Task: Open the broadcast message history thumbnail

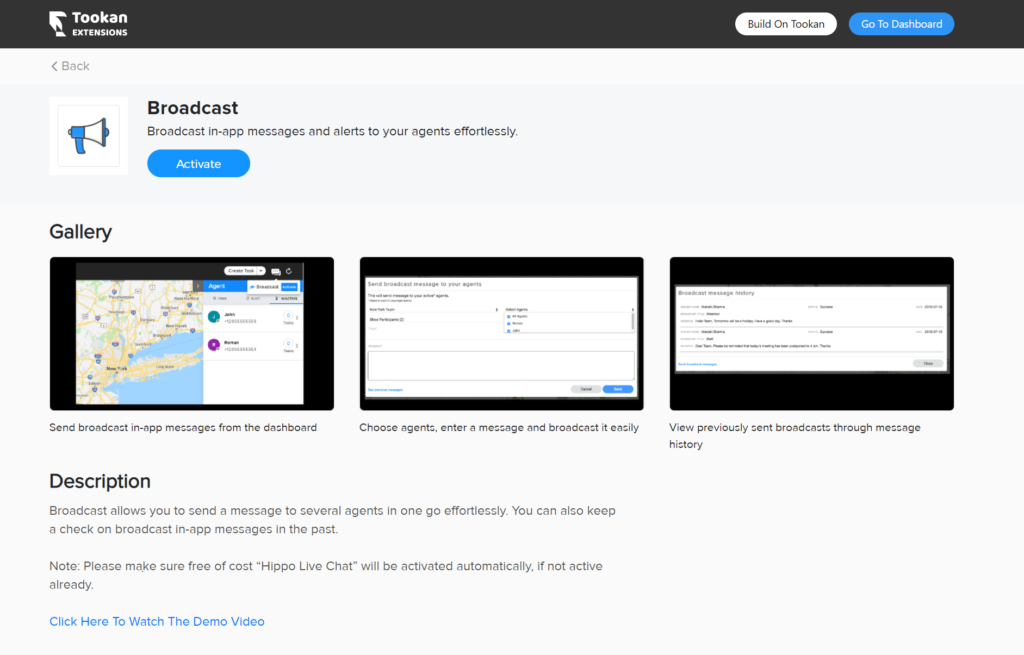Action: pos(812,334)
